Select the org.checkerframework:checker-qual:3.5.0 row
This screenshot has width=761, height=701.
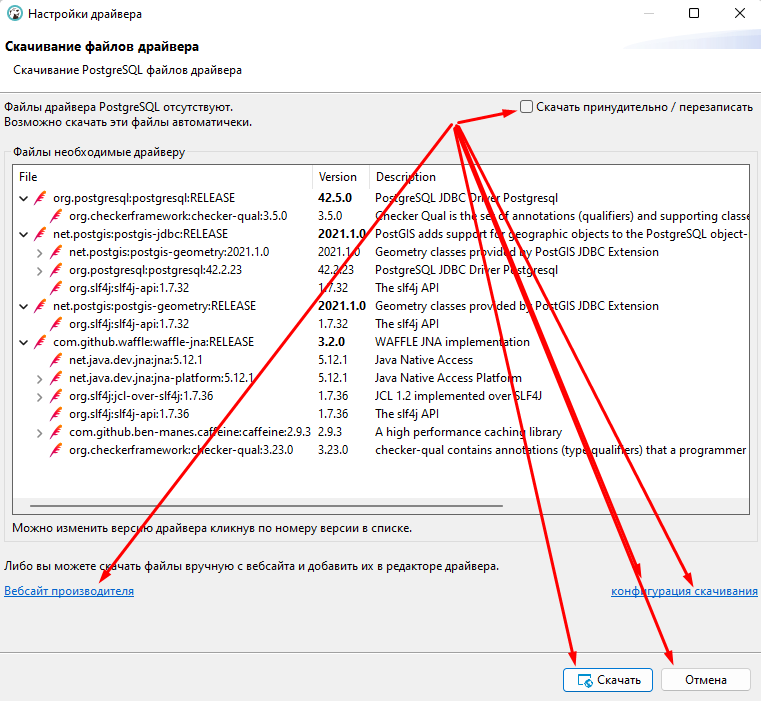(381, 216)
